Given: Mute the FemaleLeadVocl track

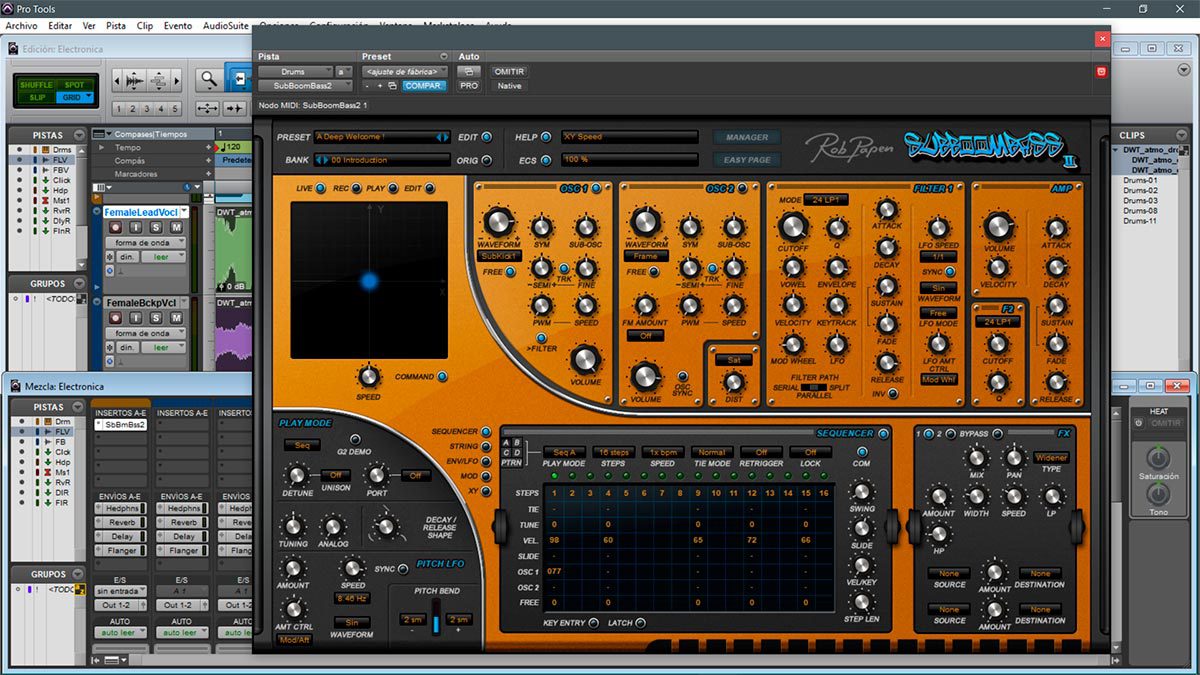Looking at the screenshot, I should point(176,228).
